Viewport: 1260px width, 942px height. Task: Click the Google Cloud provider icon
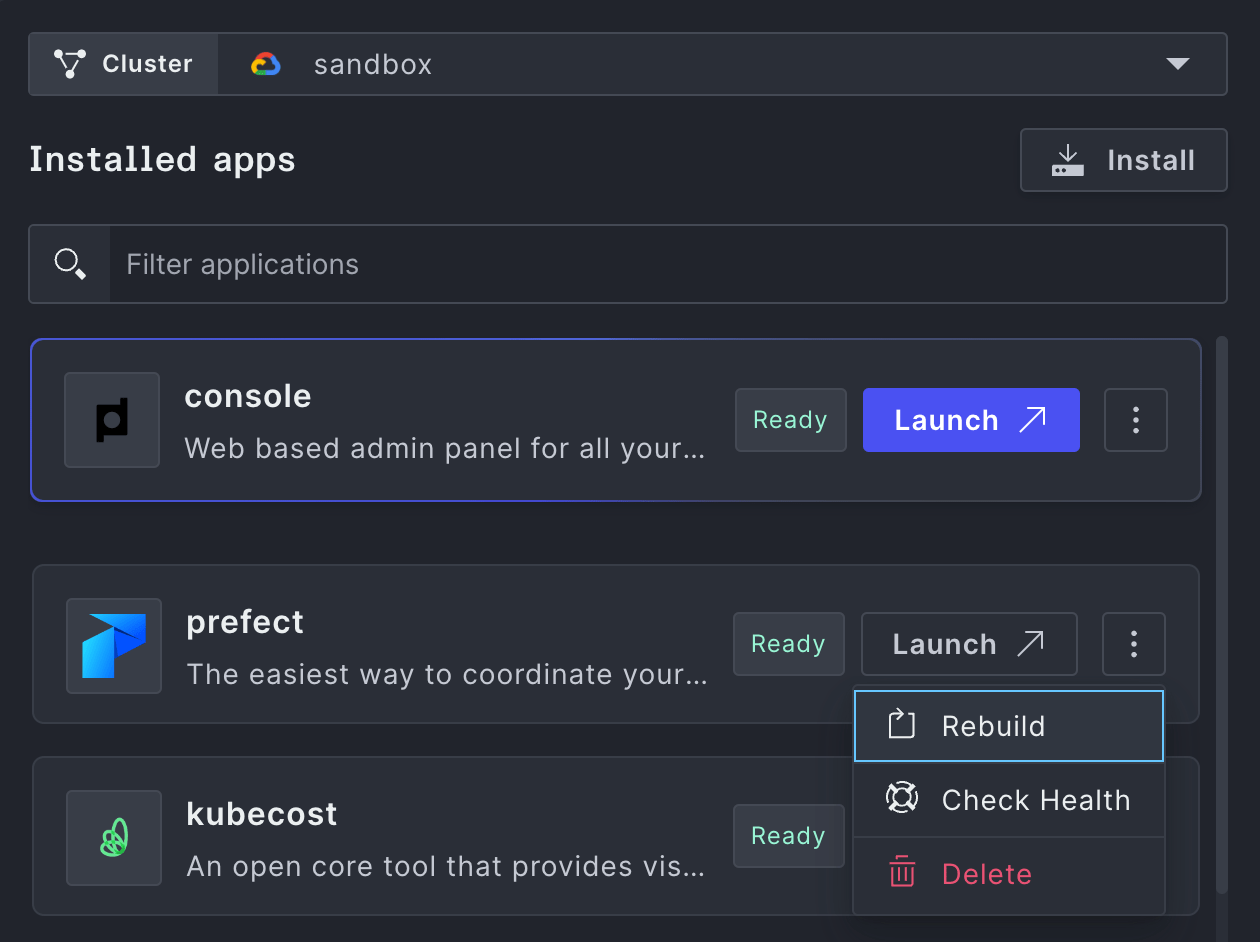tap(266, 65)
